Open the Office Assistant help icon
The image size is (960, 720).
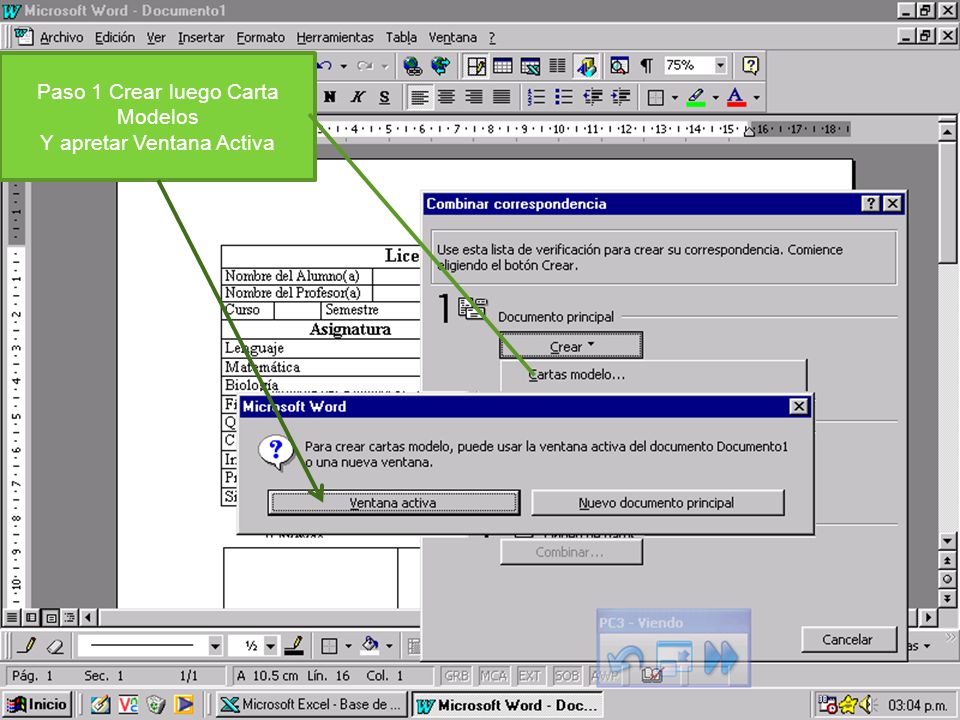click(x=751, y=66)
